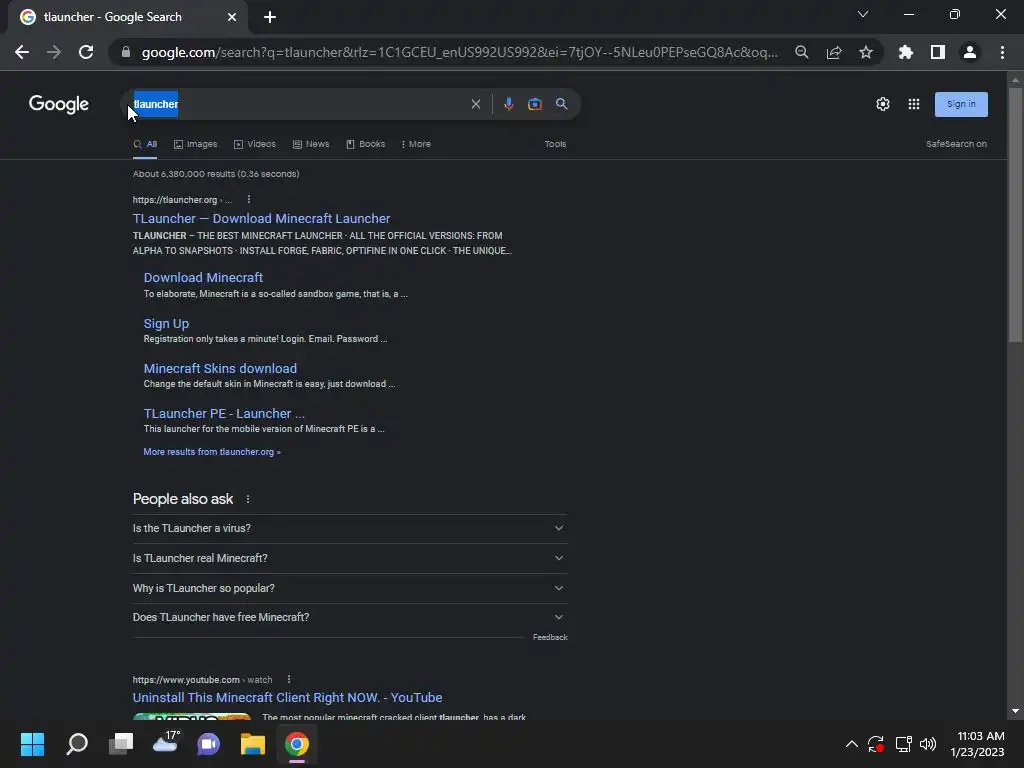Click the page vertical scrollbar thumb
This screenshot has width=1024, height=768.
click(1015, 214)
